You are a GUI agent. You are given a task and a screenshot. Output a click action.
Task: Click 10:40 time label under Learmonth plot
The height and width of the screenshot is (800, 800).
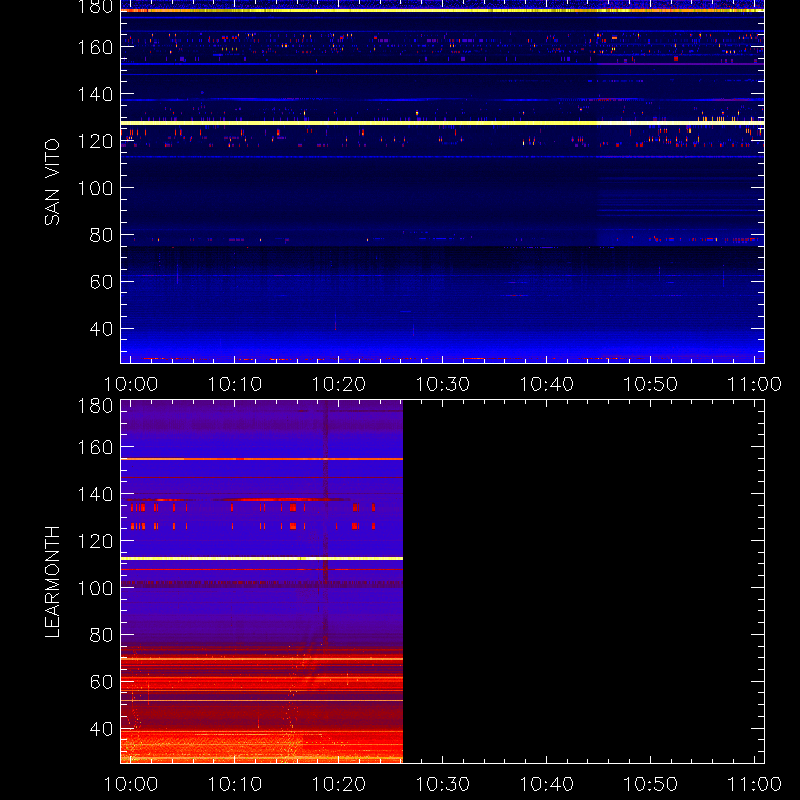(x=546, y=784)
